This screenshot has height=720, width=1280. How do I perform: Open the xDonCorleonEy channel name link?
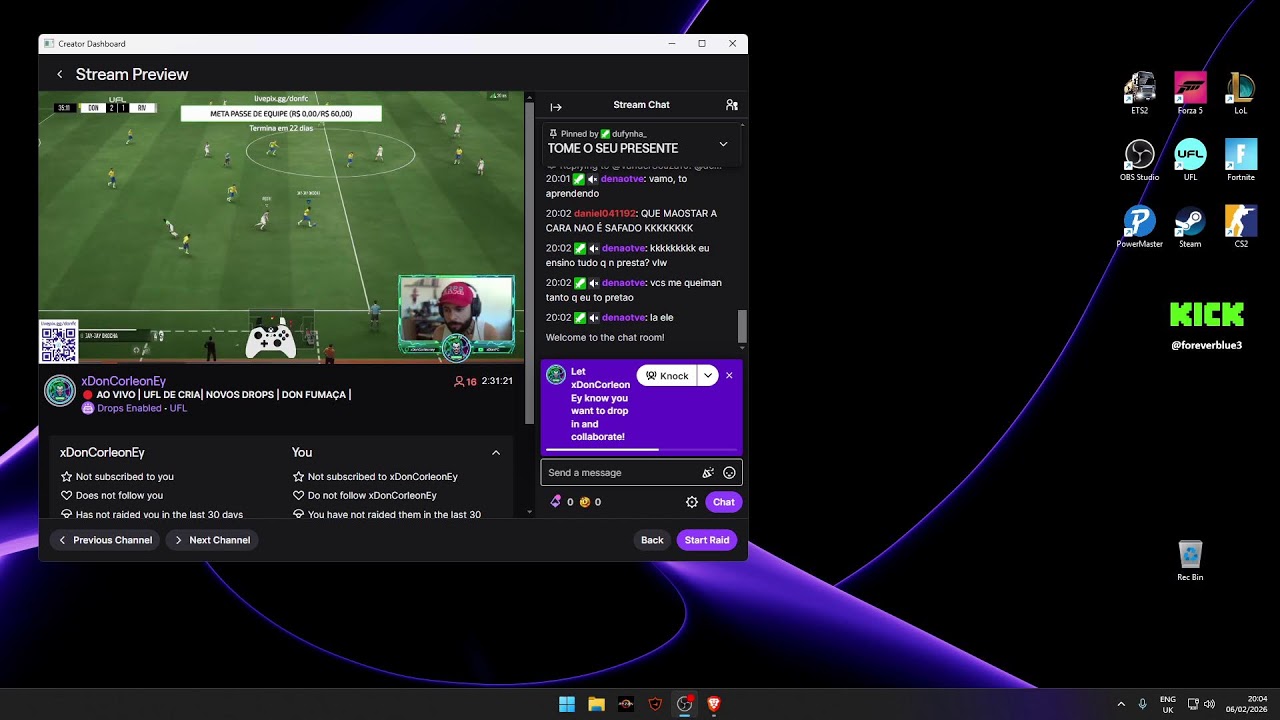tap(124, 381)
